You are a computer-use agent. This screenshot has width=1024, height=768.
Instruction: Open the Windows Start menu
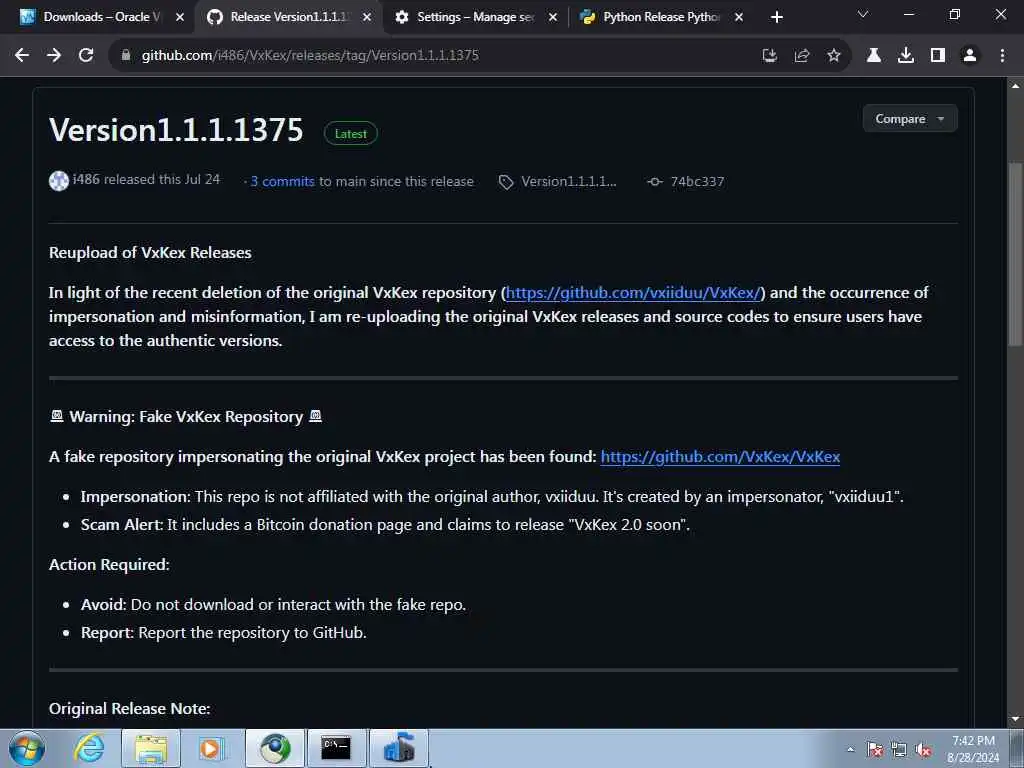coord(27,748)
